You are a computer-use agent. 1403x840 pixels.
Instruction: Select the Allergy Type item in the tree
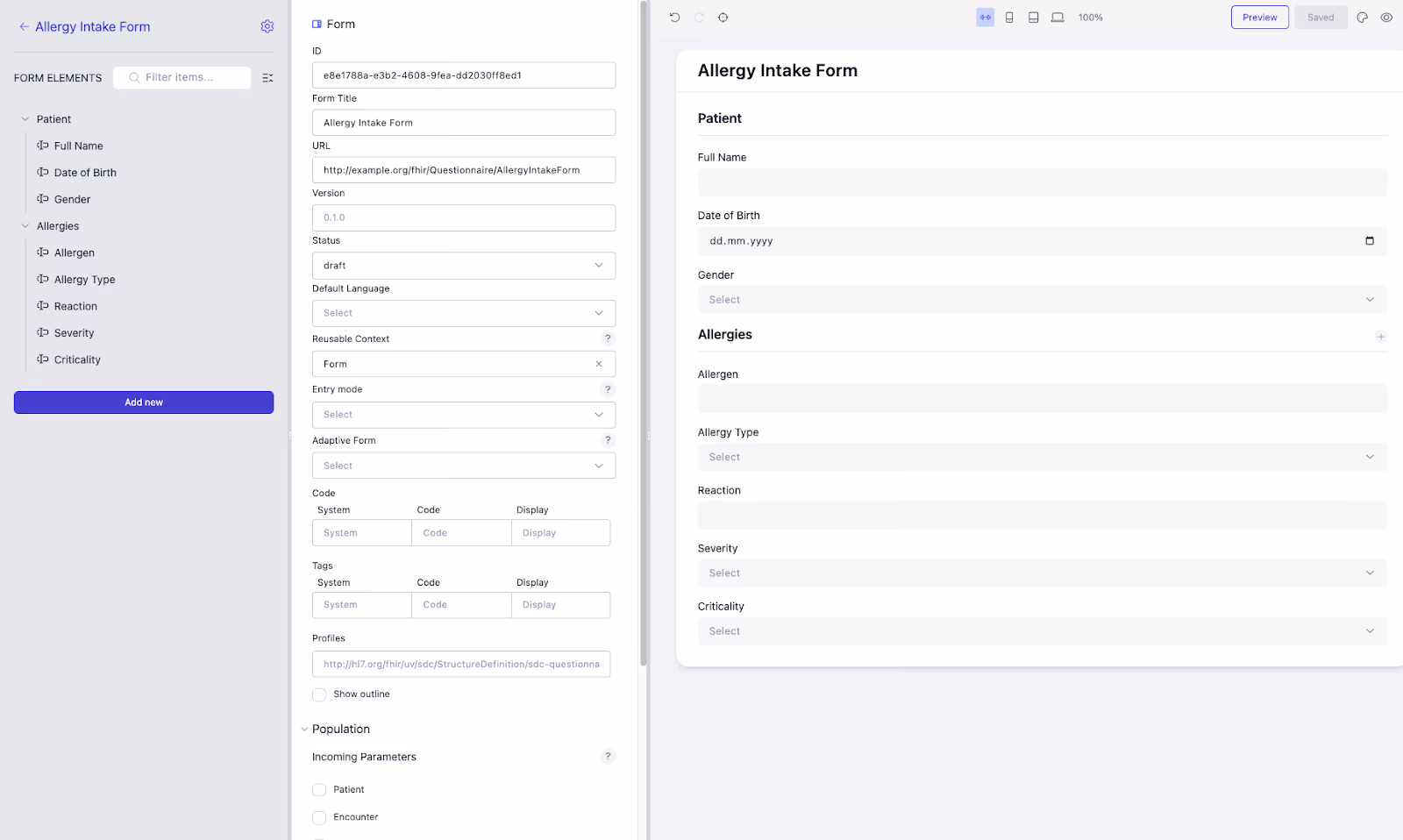coord(84,280)
